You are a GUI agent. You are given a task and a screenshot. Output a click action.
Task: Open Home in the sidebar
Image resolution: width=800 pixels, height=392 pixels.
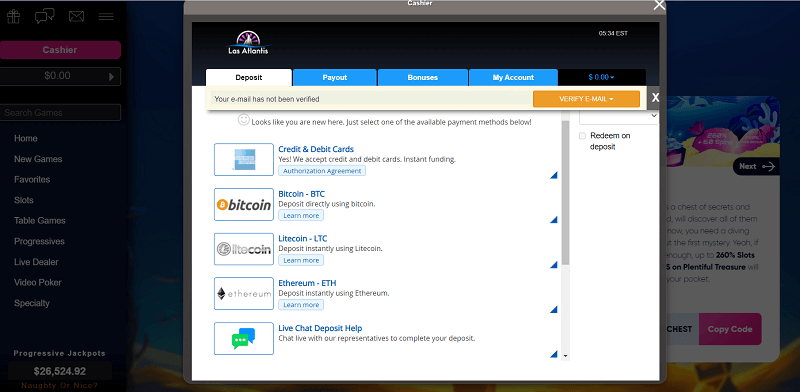tap(26, 138)
